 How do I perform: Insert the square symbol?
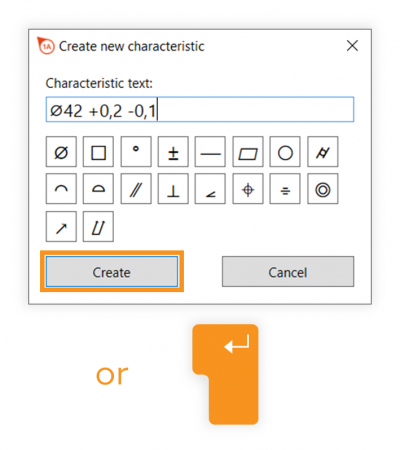tap(98, 152)
